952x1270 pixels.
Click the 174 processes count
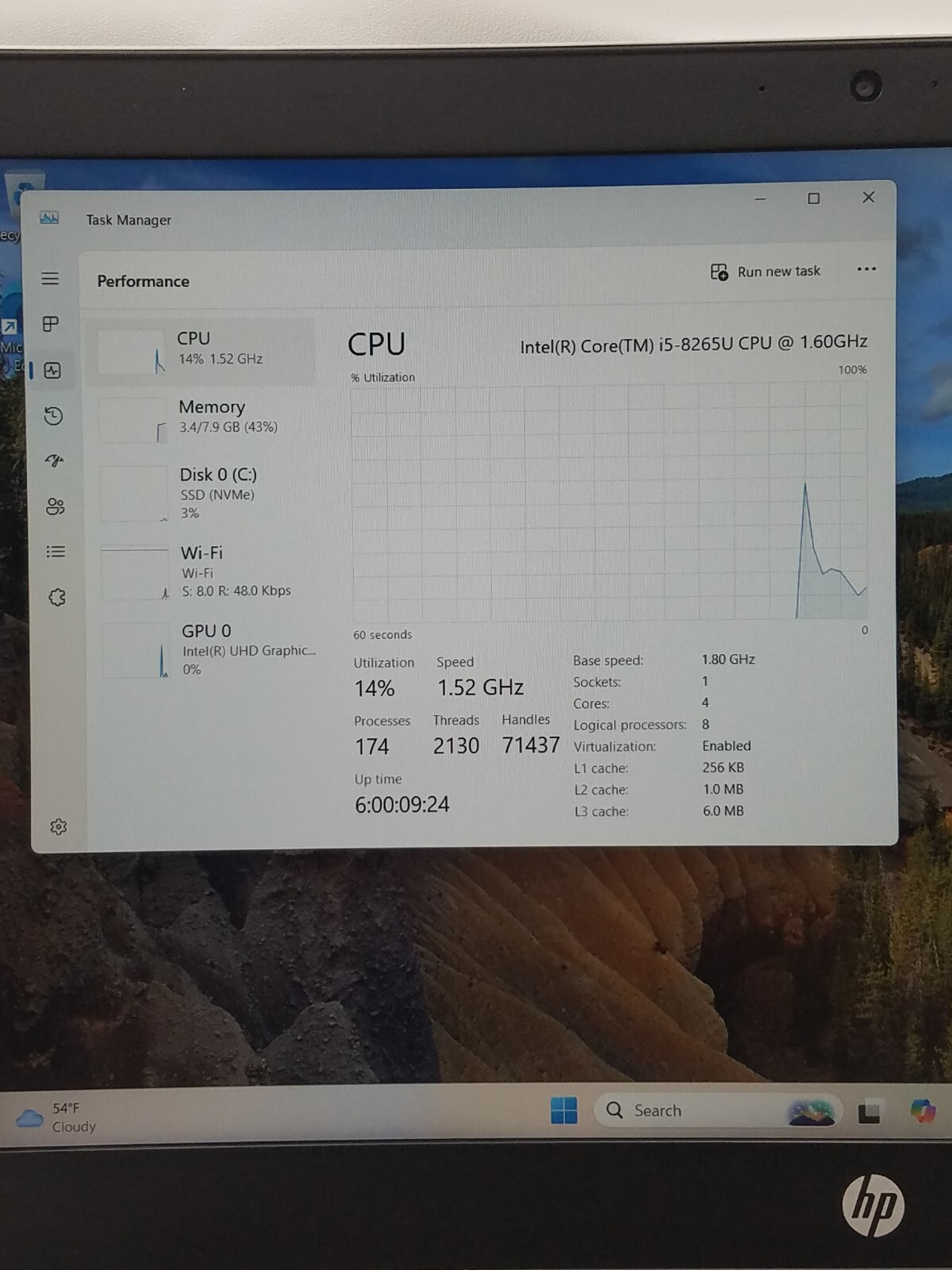[371, 747]
